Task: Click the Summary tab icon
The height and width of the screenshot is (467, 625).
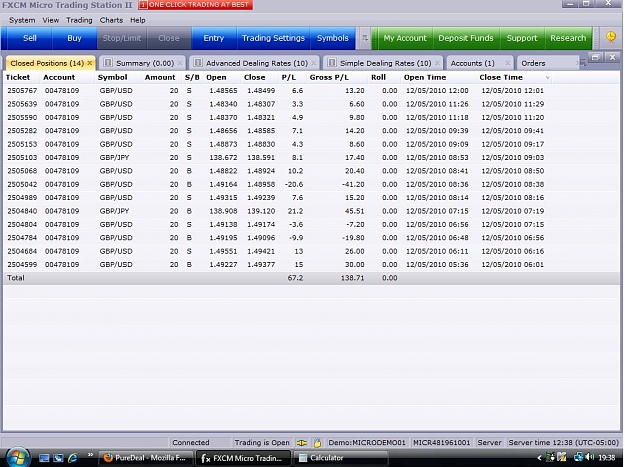Action: 108,63
